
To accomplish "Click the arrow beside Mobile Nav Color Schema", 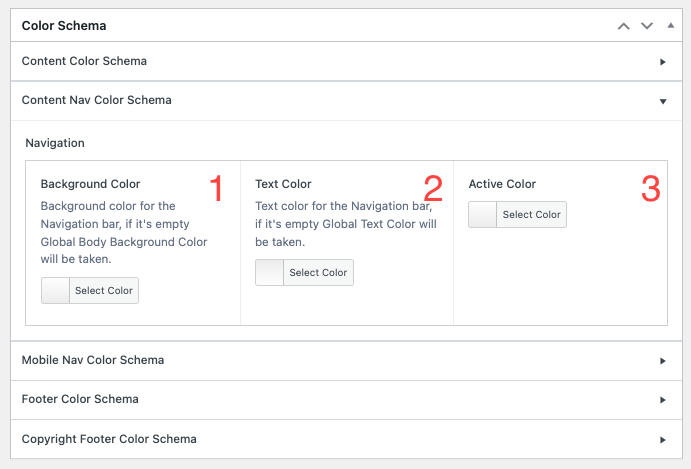I will (x=662, y=360).
